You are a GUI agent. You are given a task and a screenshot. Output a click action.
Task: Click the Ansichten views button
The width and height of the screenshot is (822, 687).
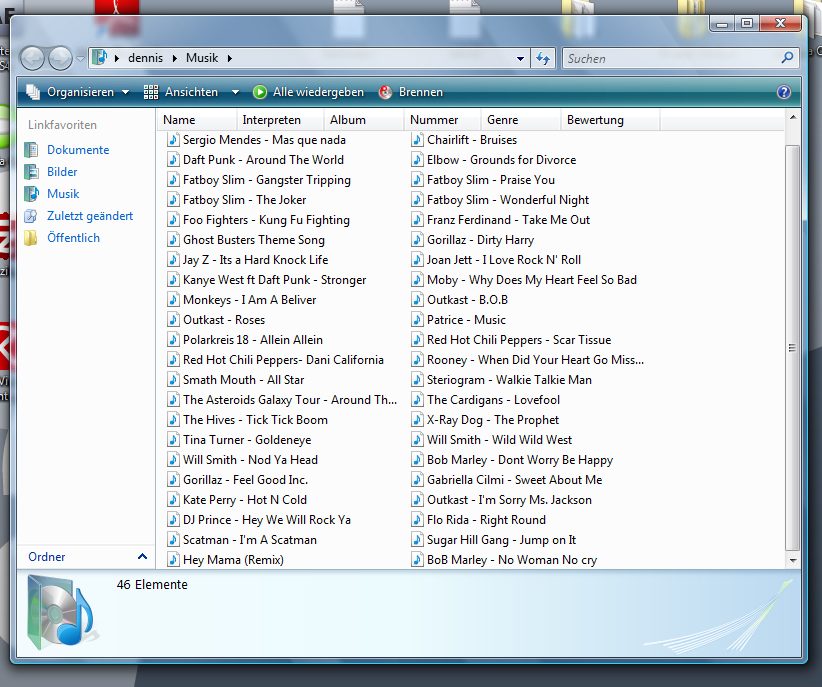click(181, 92)
